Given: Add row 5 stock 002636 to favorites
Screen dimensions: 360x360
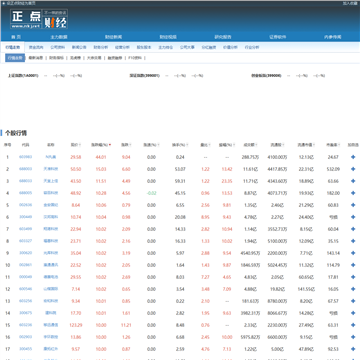Looking at the screenshot, I should coord(353,205).
